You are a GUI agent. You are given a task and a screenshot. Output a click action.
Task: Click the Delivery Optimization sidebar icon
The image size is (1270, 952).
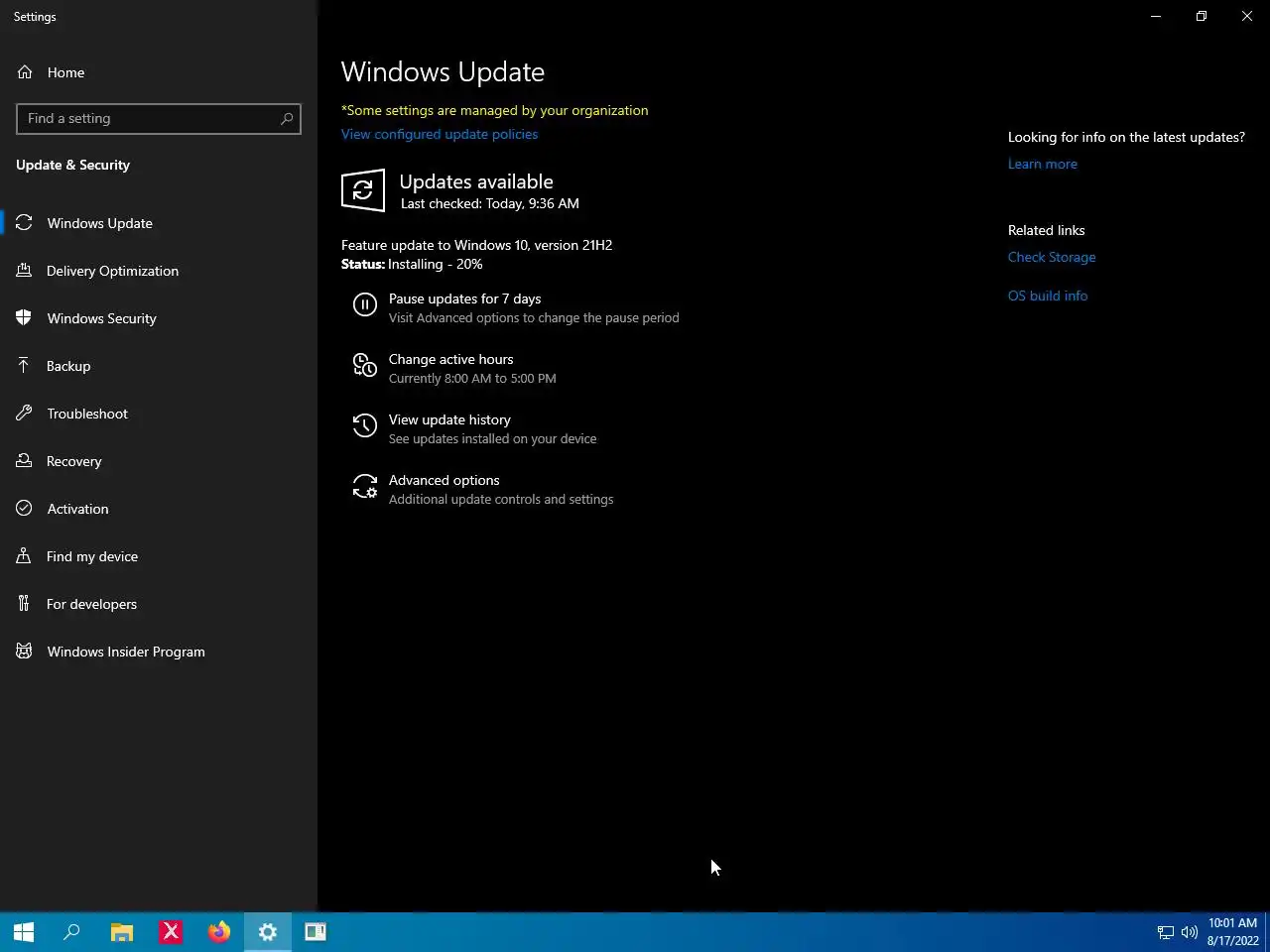click(24, 271)
